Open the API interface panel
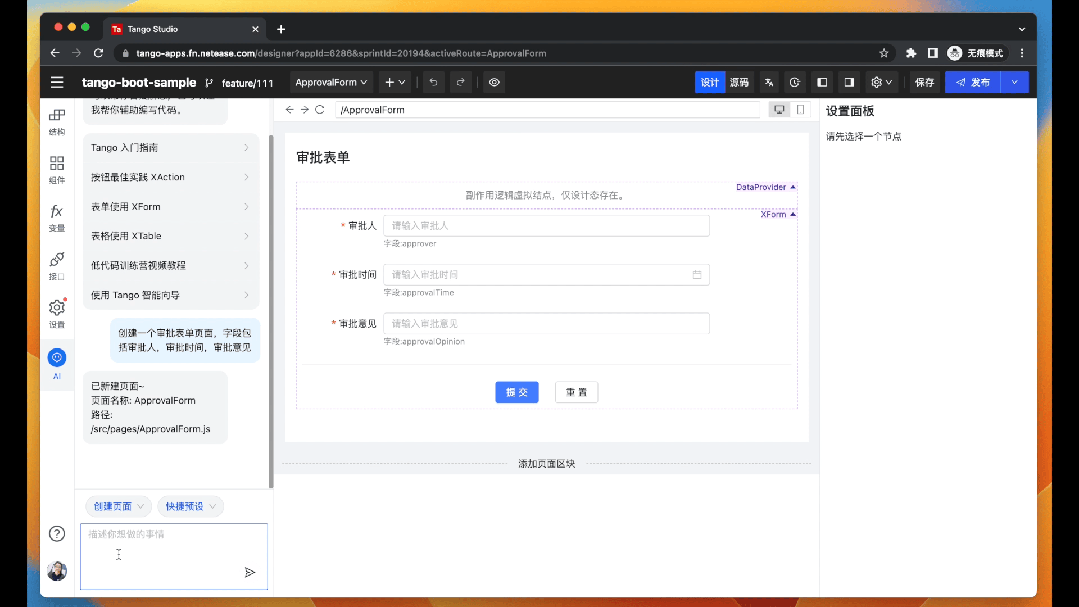 pyautogui.click(x=57, y=266)
